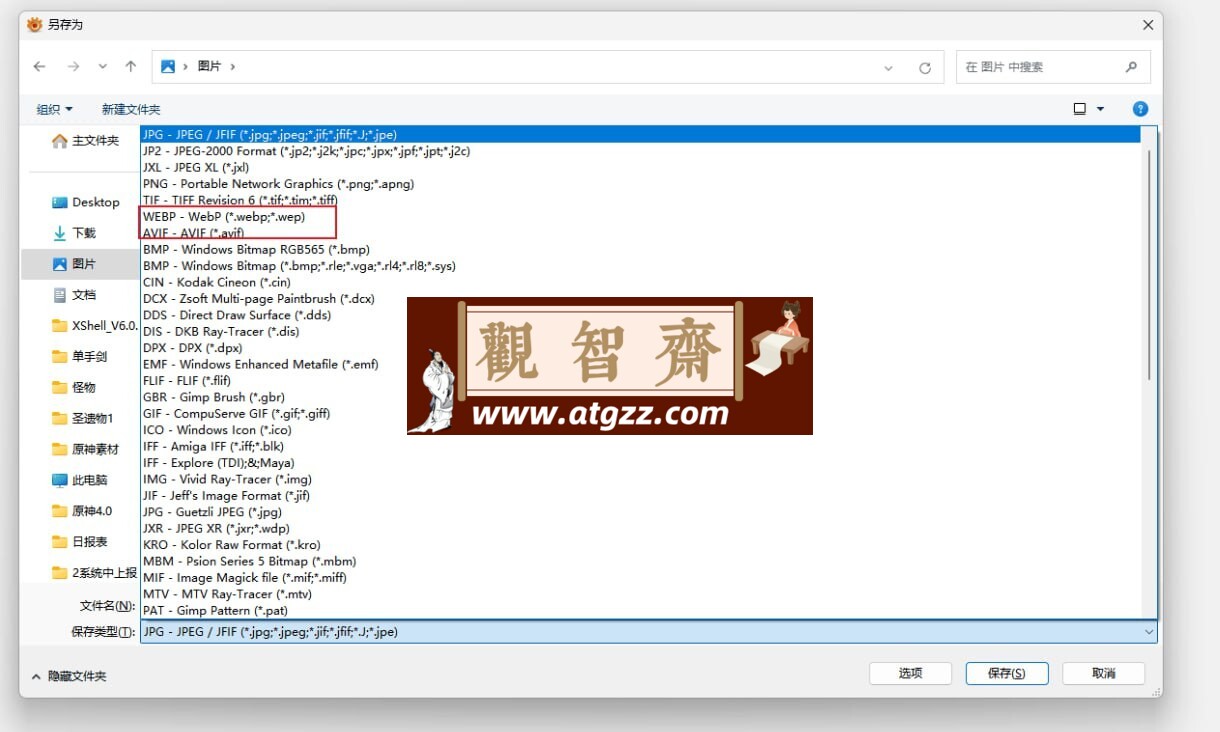Open 2系统中上报 folder in sidebar
This screenshot has height=732, width=1220.
pos(94,573)
